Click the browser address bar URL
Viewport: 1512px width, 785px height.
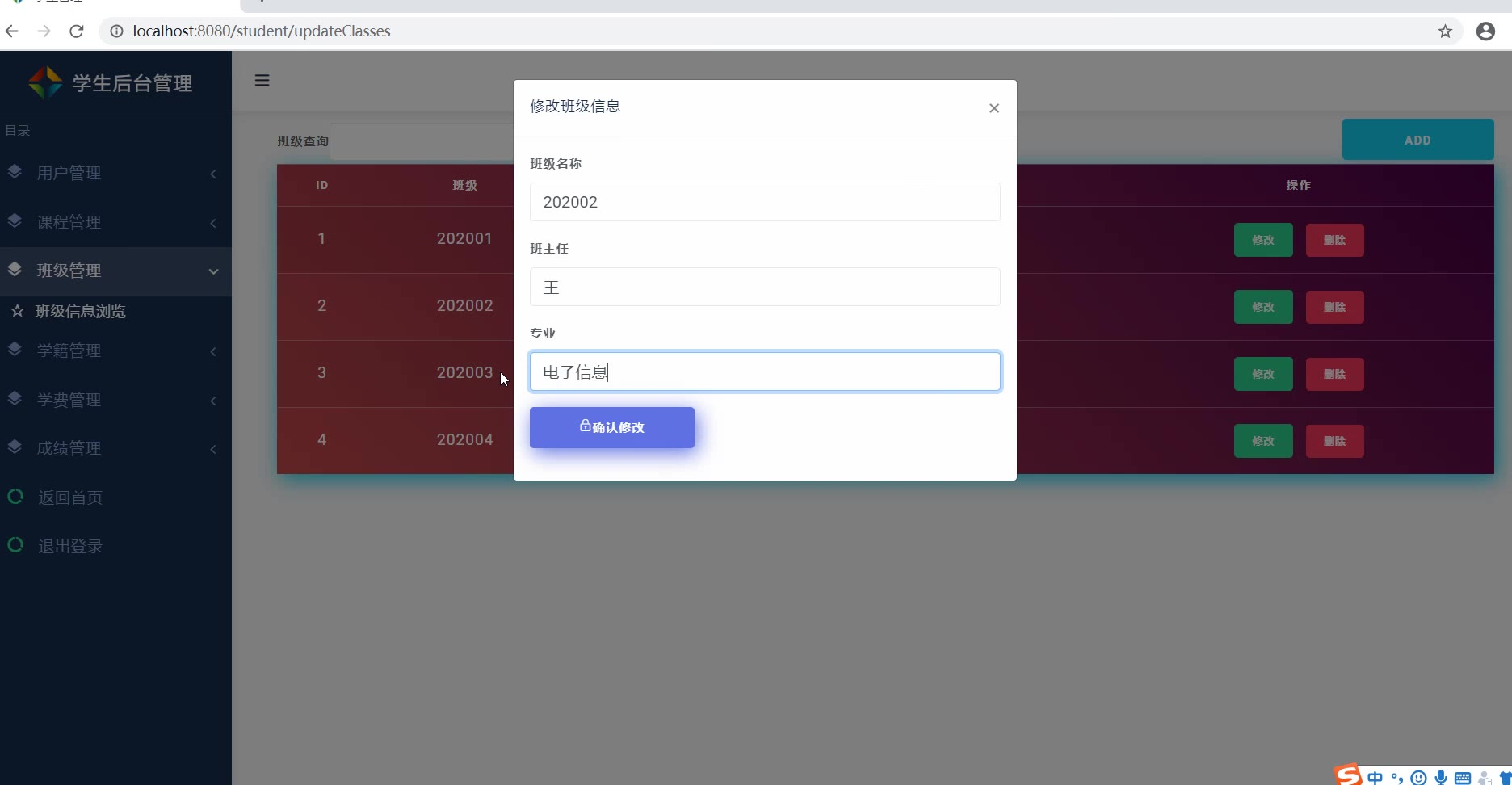tap(262, 31)
